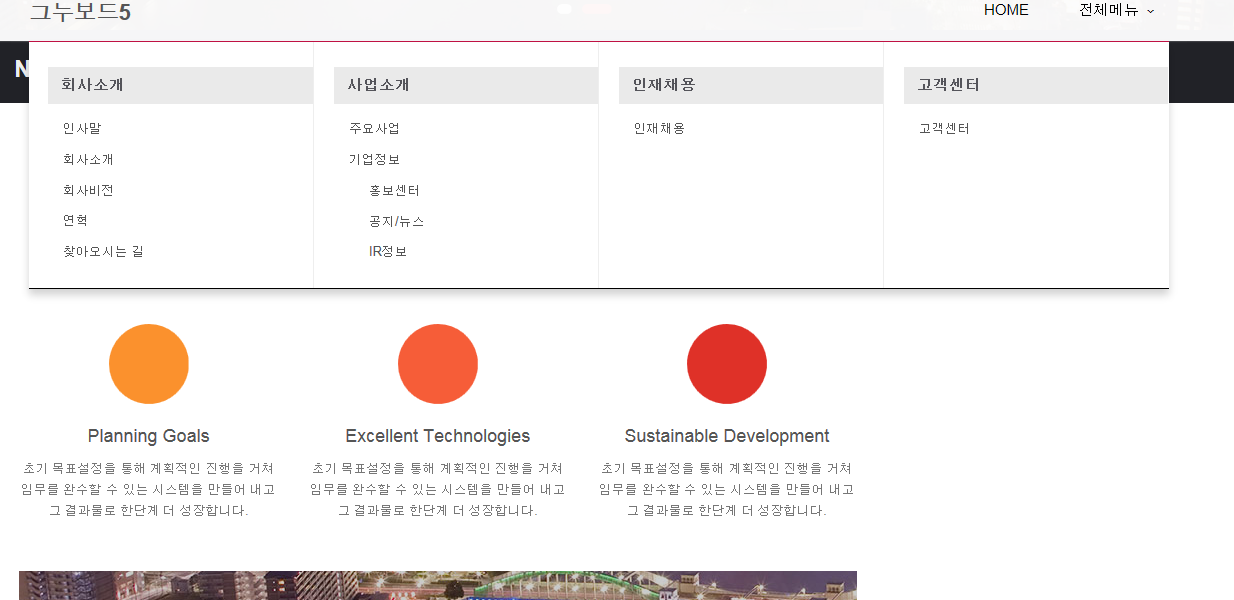Screen dimensions: 1234x600
Task: Click the Planning Goals heading
Action: (x=149, y=436)
